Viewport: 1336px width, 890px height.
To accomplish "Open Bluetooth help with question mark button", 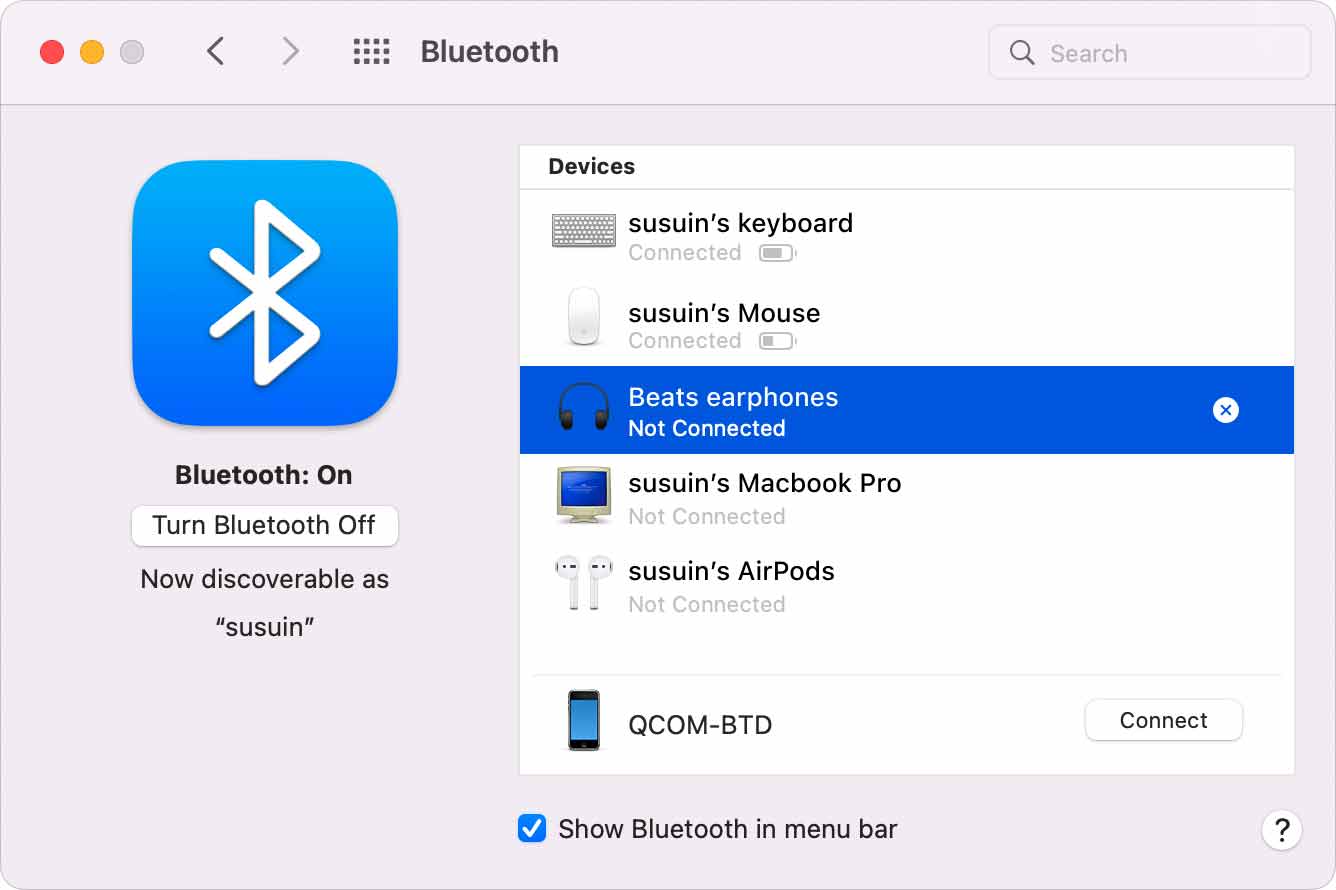I will [x=1282, y=829].
